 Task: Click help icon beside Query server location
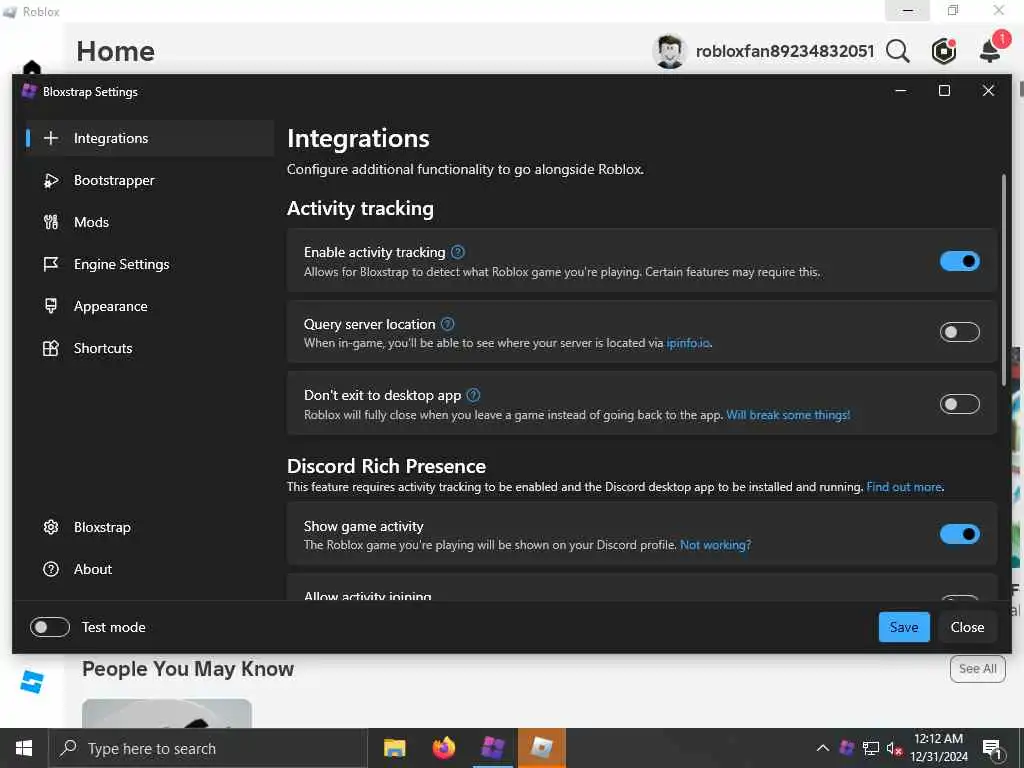[x=447, y=324]
